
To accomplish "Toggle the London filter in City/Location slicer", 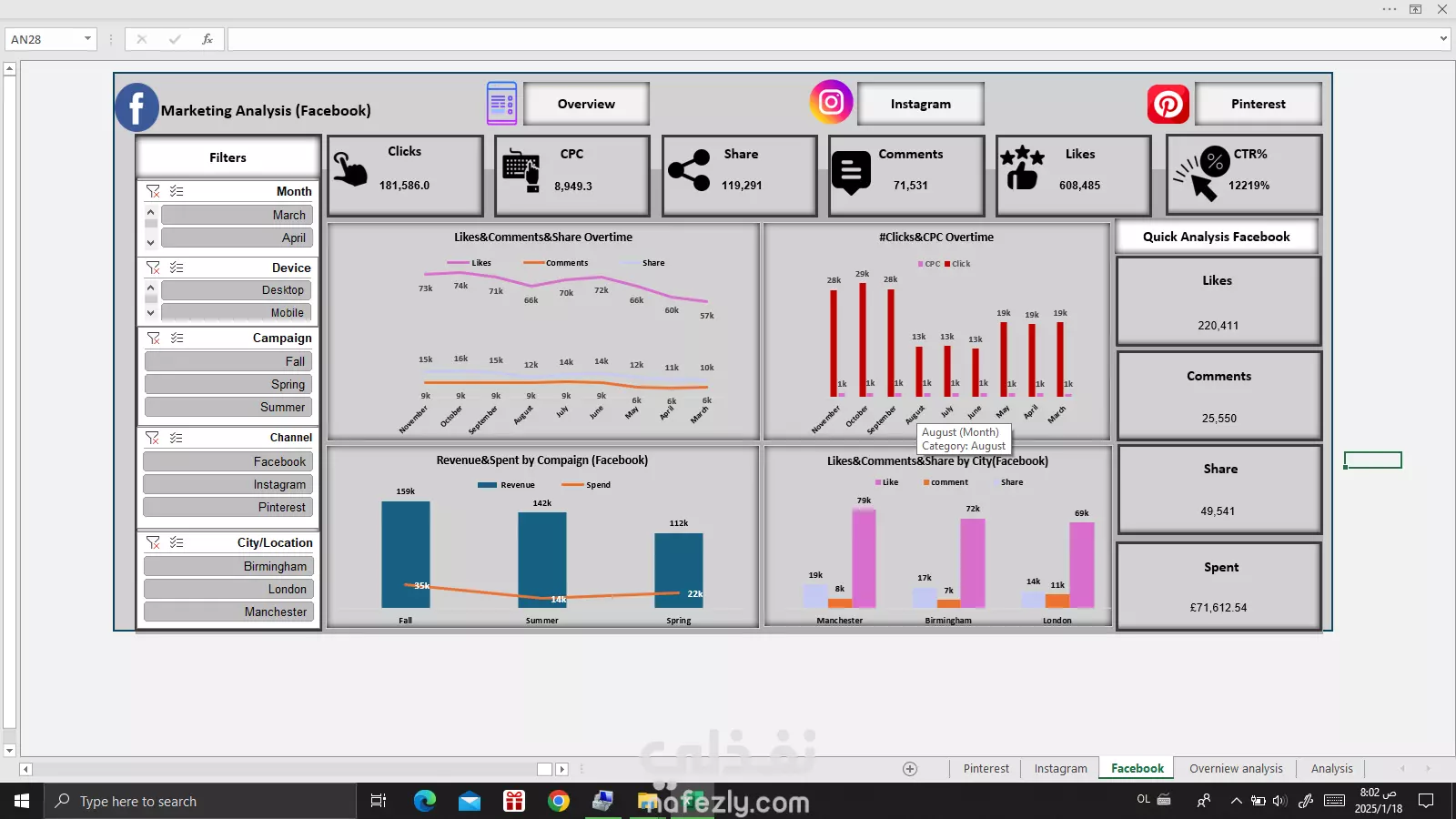I will tap(228, 589).
